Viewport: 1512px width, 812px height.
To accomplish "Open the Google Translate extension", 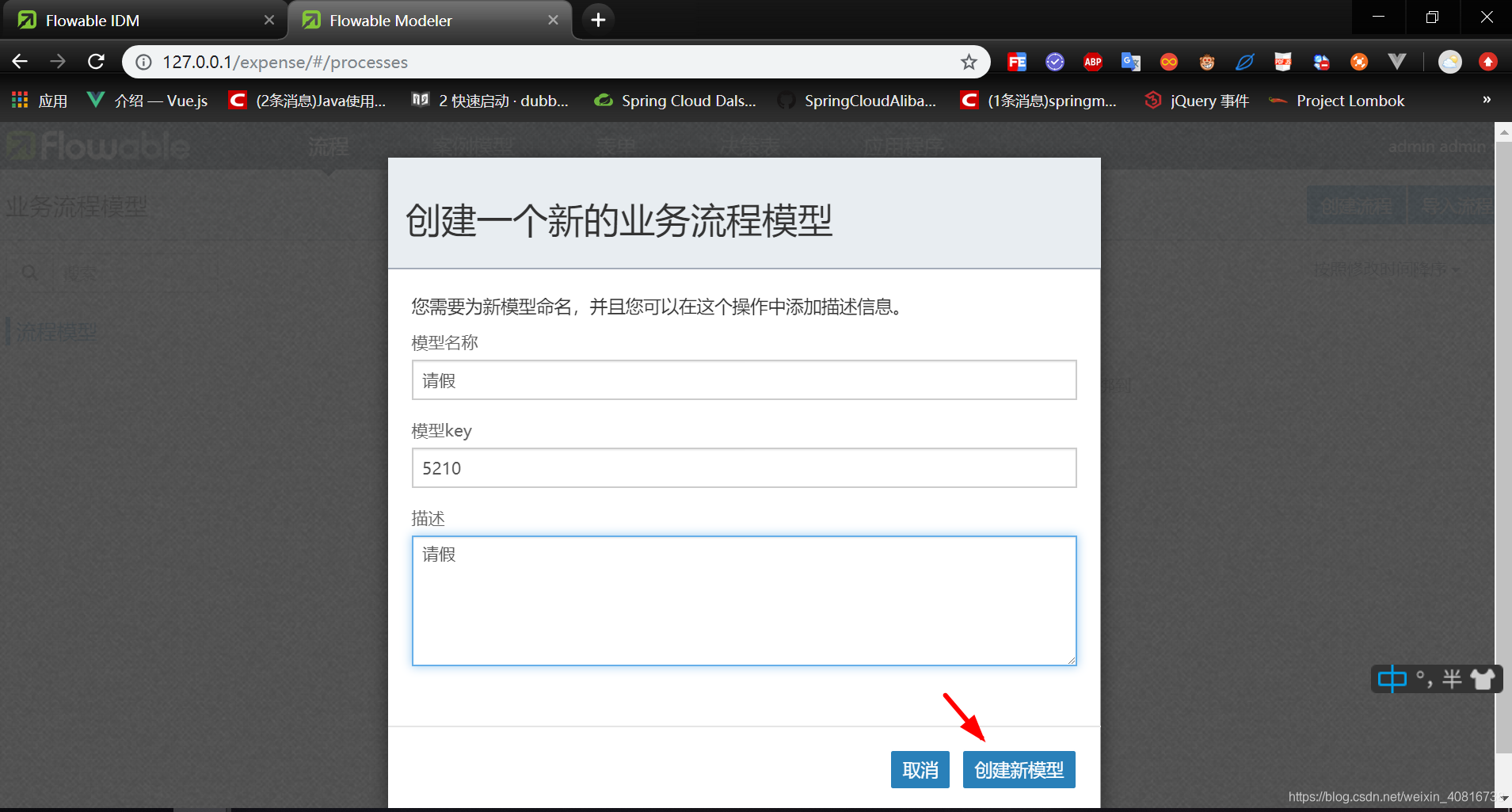I will (1131, 61).
